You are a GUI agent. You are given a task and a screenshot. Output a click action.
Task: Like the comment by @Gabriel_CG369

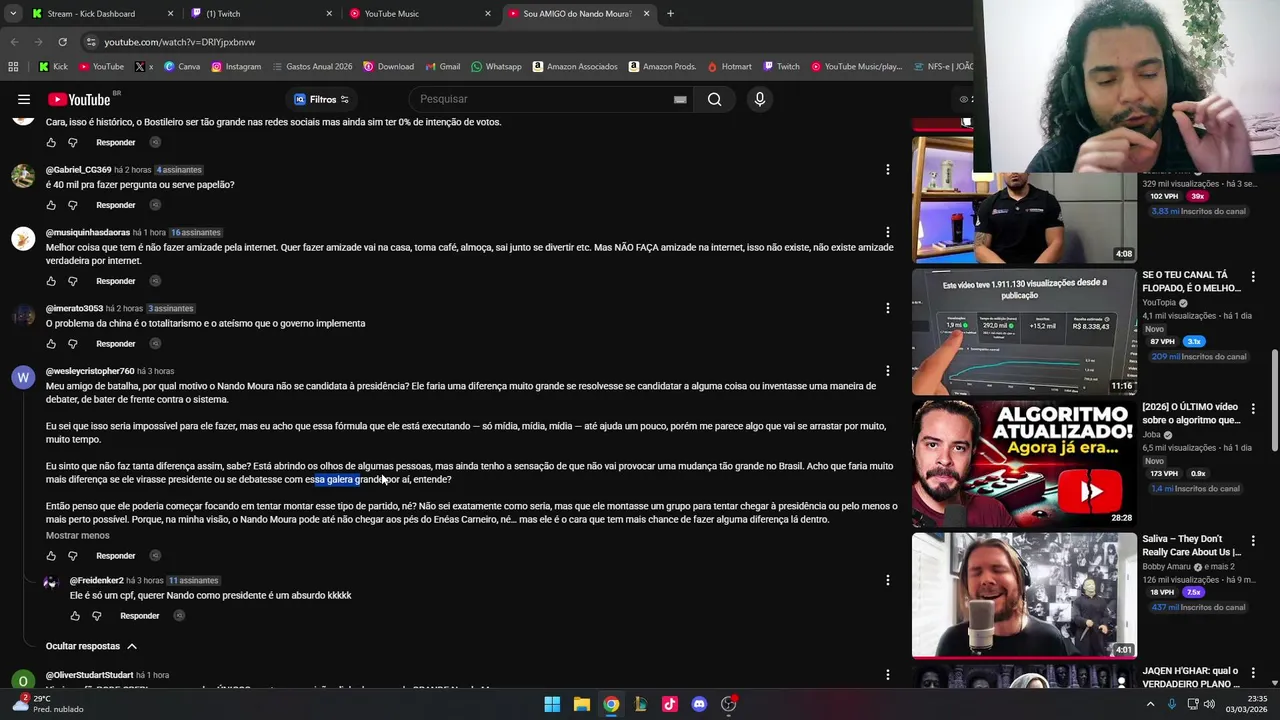pos(51,205)
